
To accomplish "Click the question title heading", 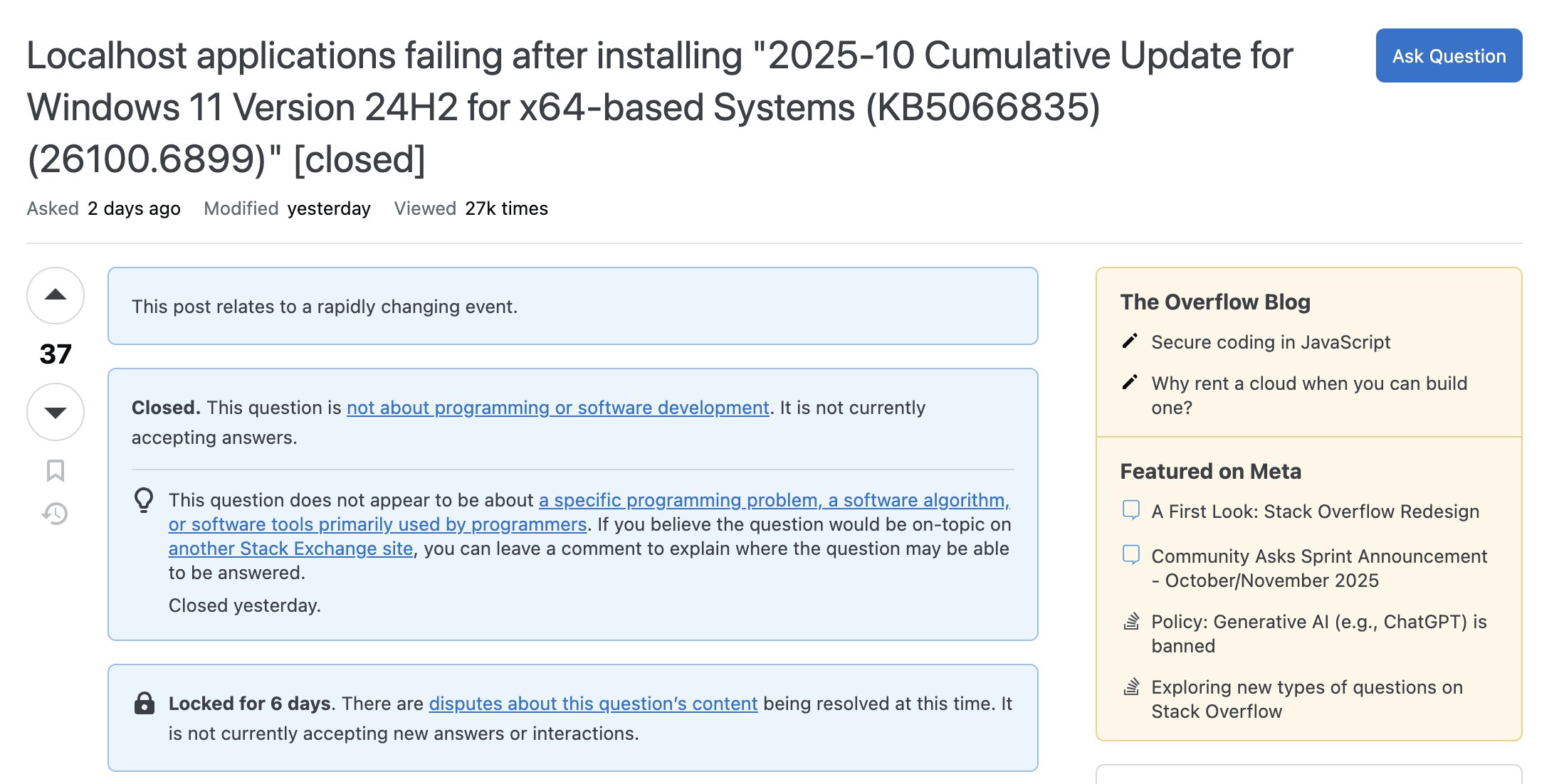I will tap(660, 107).
